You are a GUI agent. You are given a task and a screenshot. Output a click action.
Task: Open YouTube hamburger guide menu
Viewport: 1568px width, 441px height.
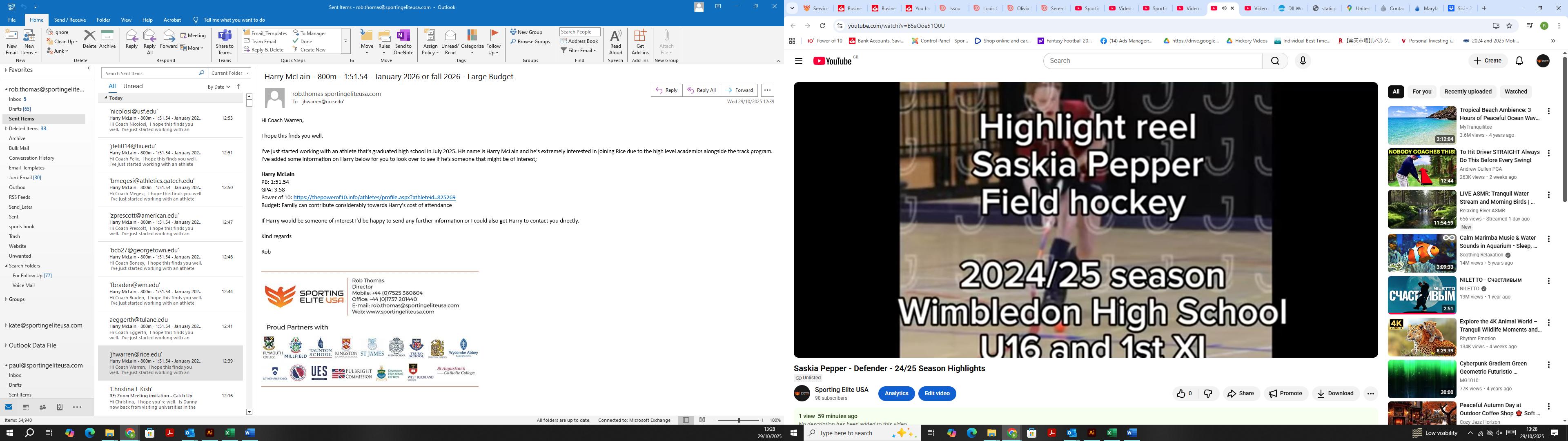click(799, 61)
